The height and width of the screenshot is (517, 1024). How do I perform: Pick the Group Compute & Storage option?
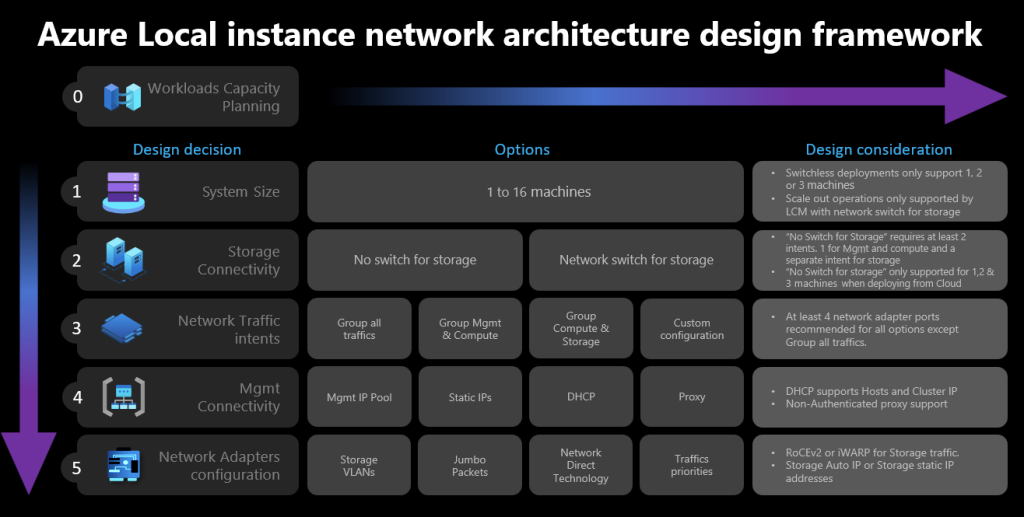581,329
